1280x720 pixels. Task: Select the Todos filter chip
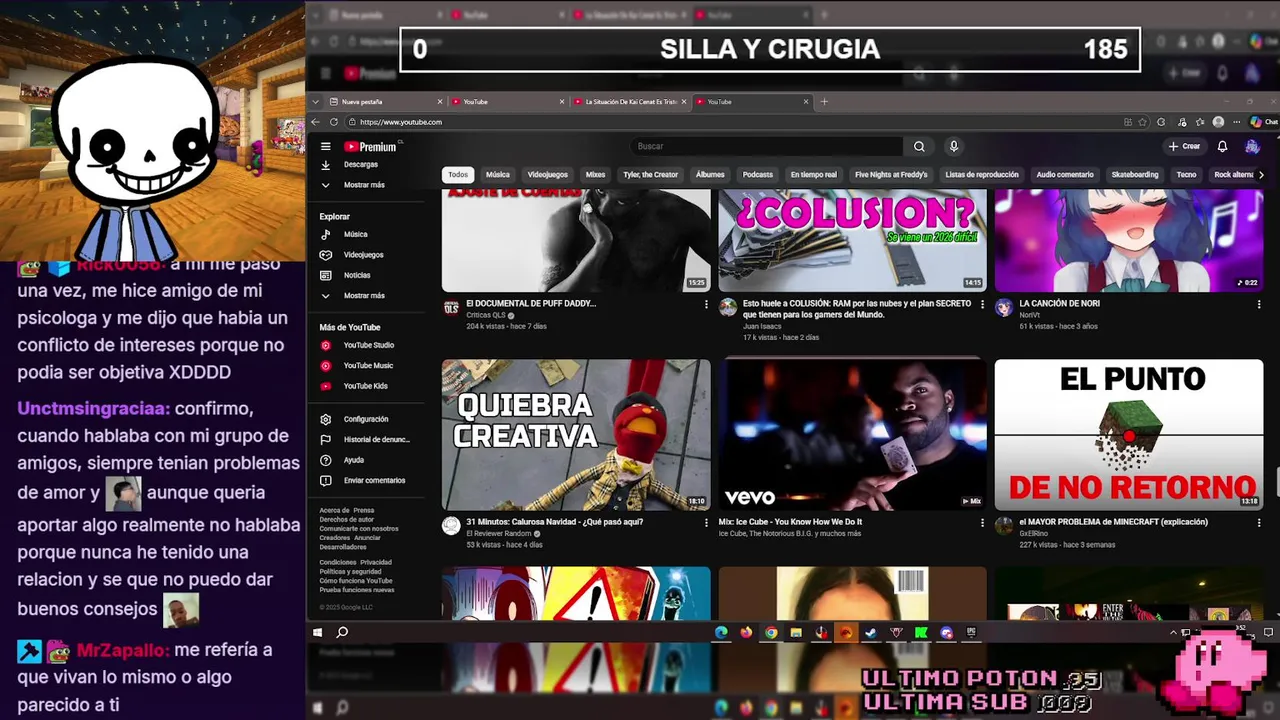point(458,175)
